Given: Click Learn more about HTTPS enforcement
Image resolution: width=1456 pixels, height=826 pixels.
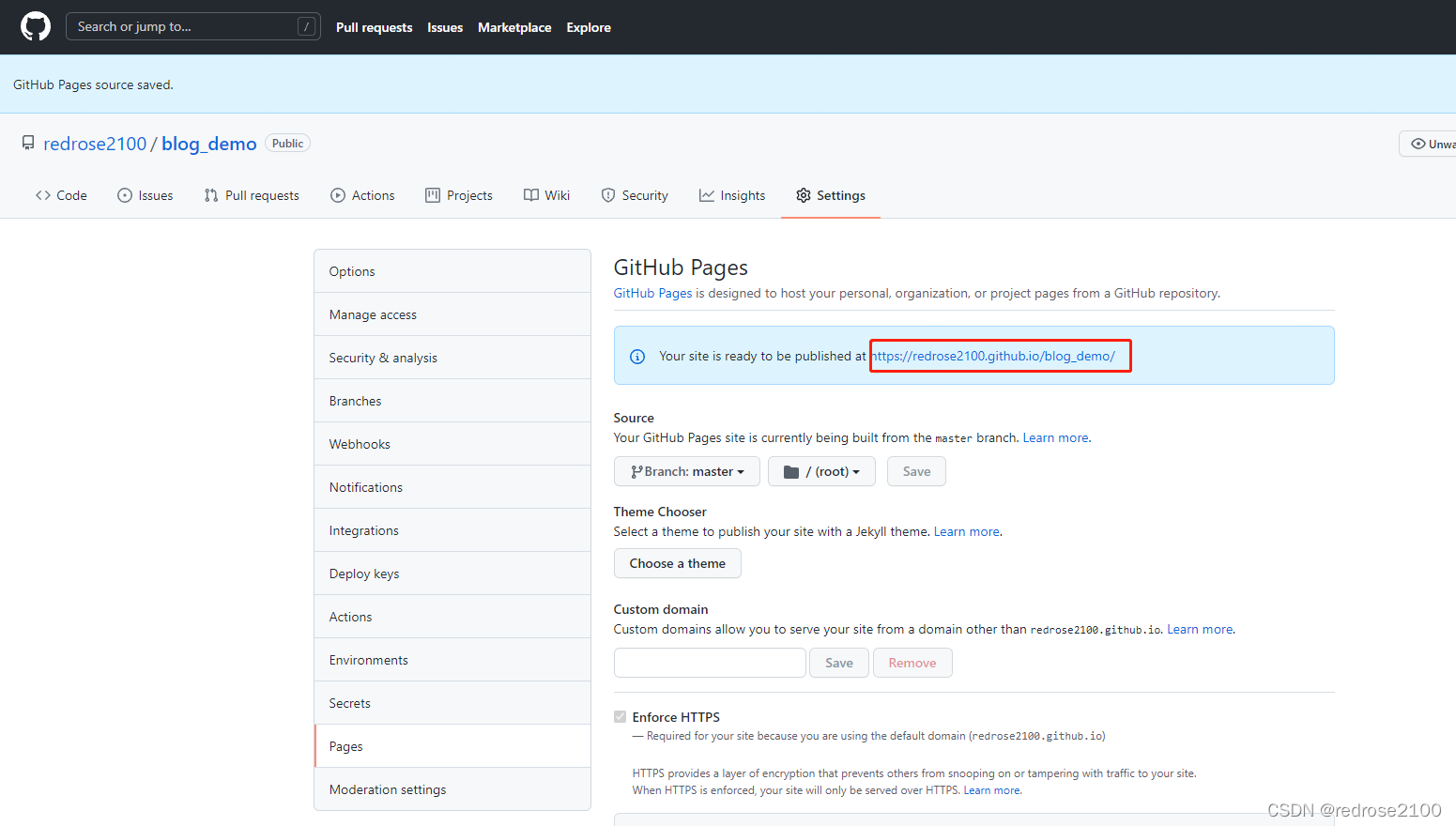Looking at the screenshot, I should click(991, 790).
